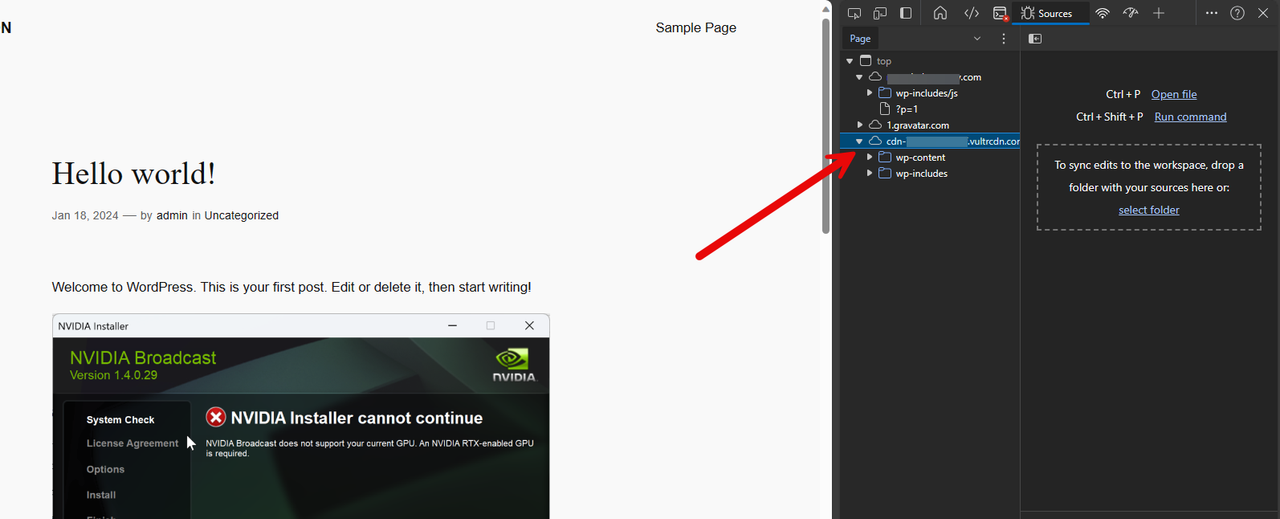The width and height of the screenshot is (1280, 519).
Task: Expand the wp-content folder
Action: 870,157
